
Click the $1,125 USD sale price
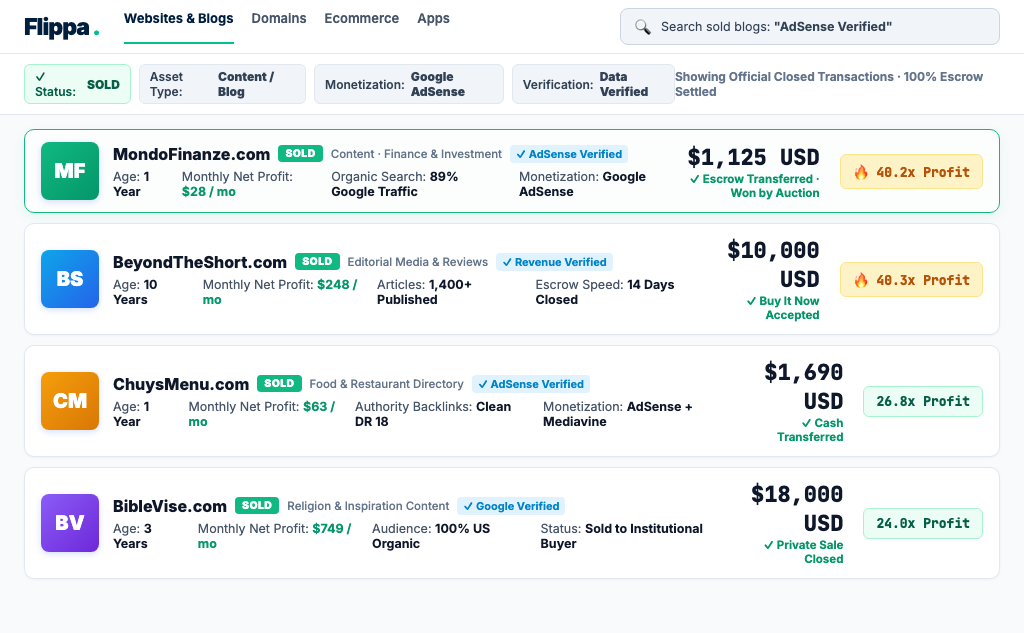[753, 157]
